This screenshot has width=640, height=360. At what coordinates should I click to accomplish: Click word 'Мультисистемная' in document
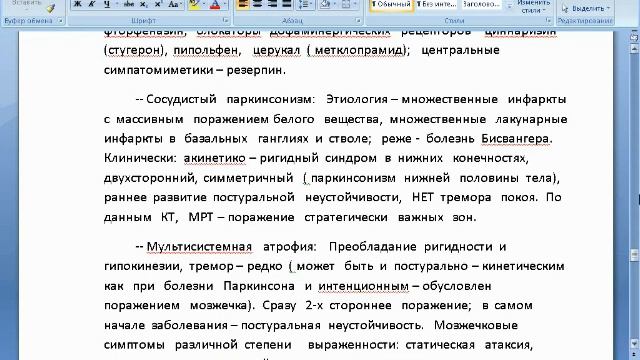[199, 247]
